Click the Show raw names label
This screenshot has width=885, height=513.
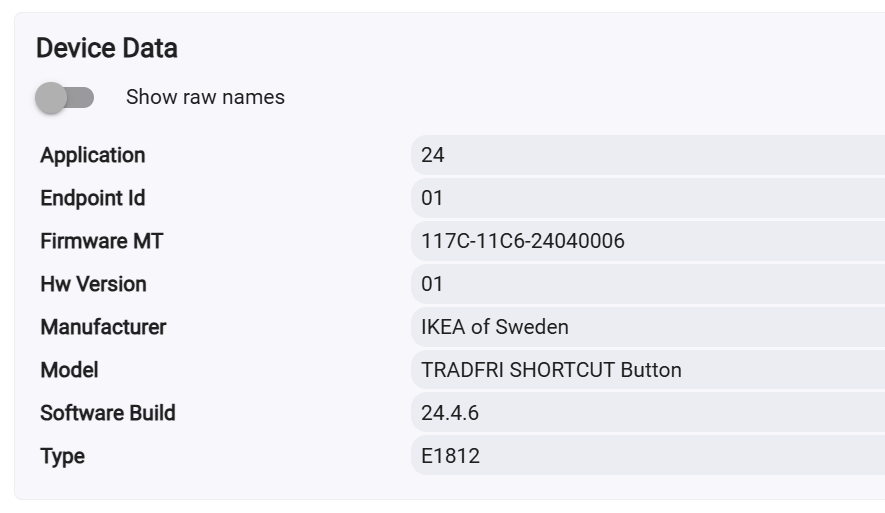pos(205,97)
